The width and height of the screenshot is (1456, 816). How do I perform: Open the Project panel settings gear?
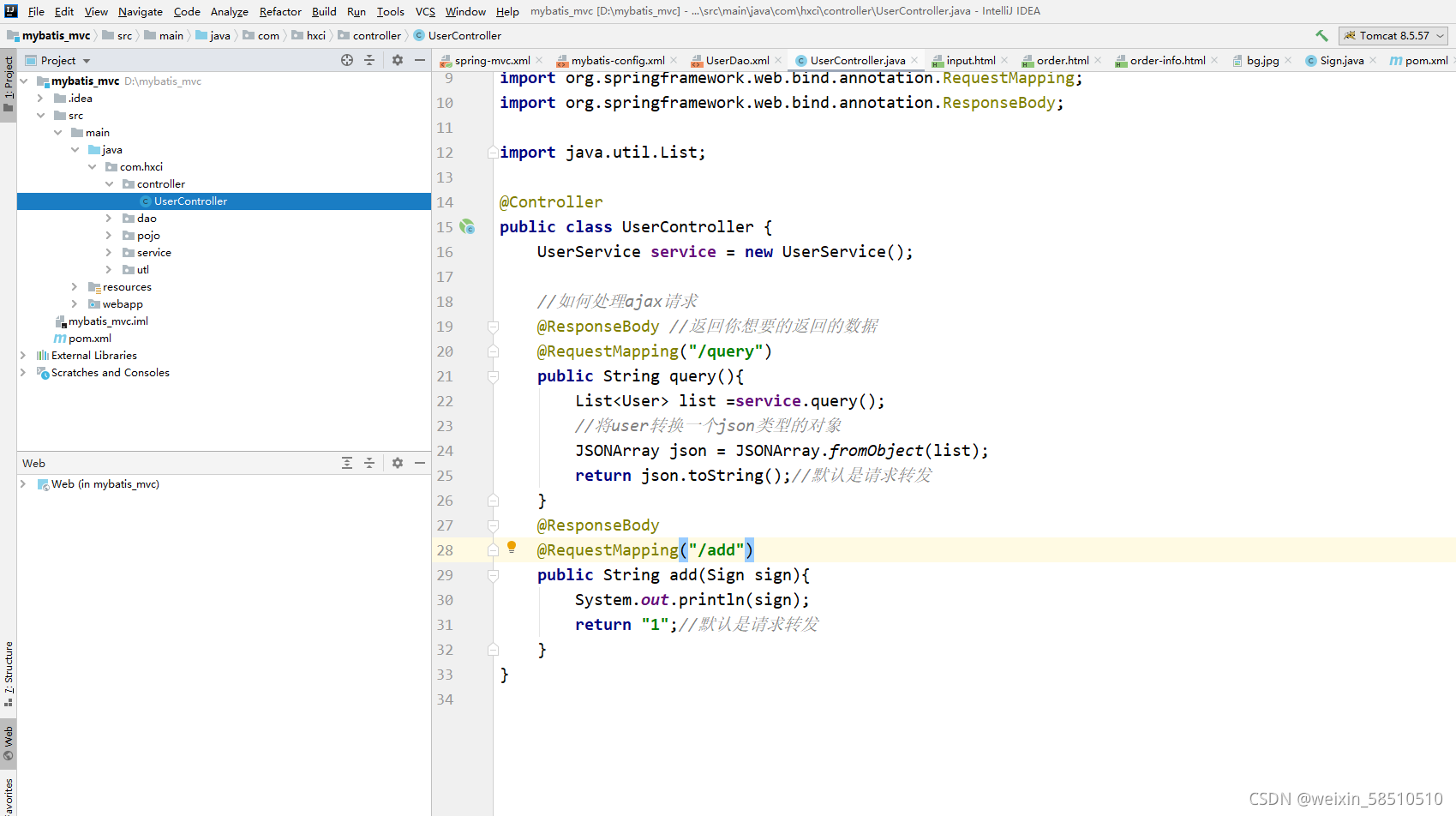pos(397,60)
